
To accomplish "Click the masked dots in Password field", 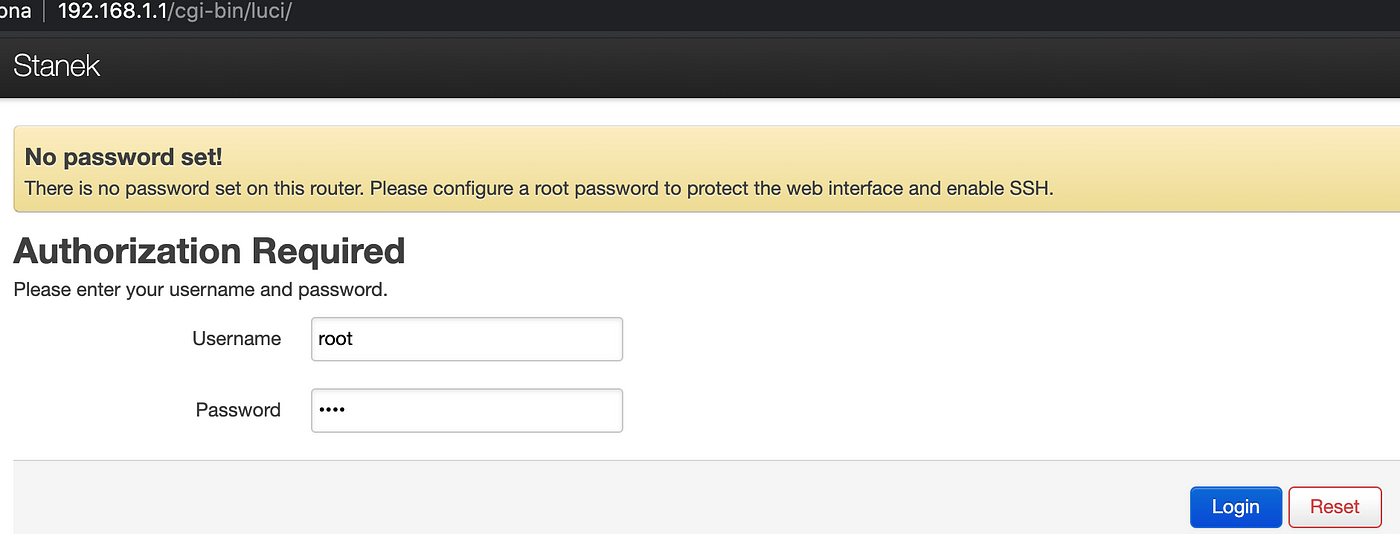I will [x=330, y=410].
